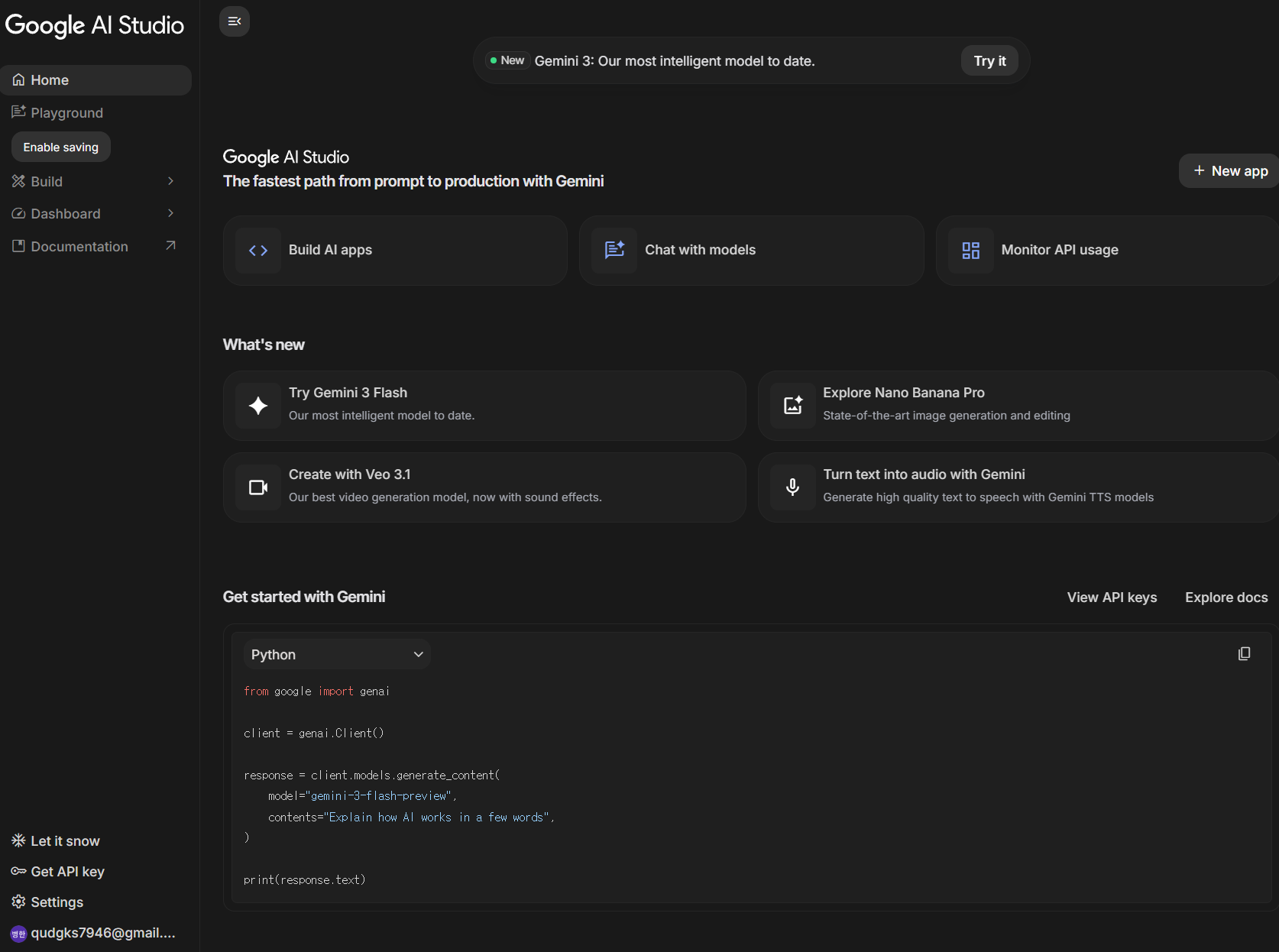The height and width of the screenshot is (952, 1279).
Task: Click the Dashboard gauge icon
Action: tap(18, 214)
